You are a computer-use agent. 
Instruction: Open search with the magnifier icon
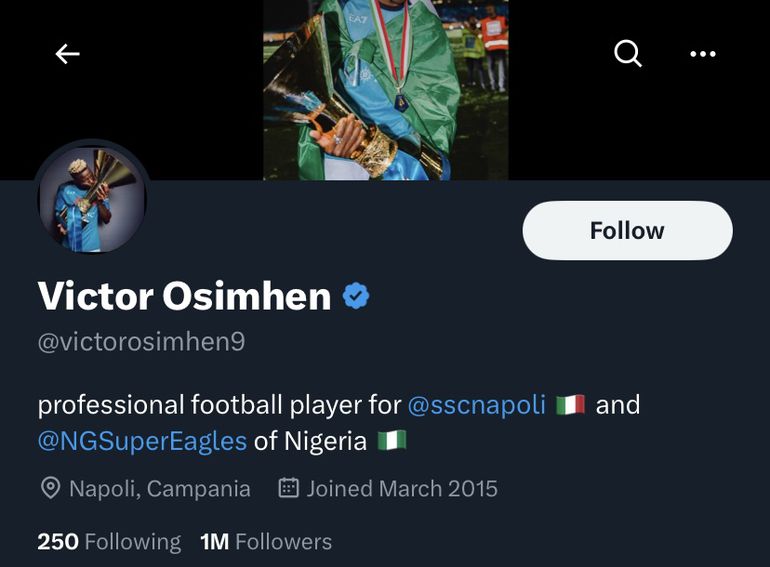tap(628, 53)
